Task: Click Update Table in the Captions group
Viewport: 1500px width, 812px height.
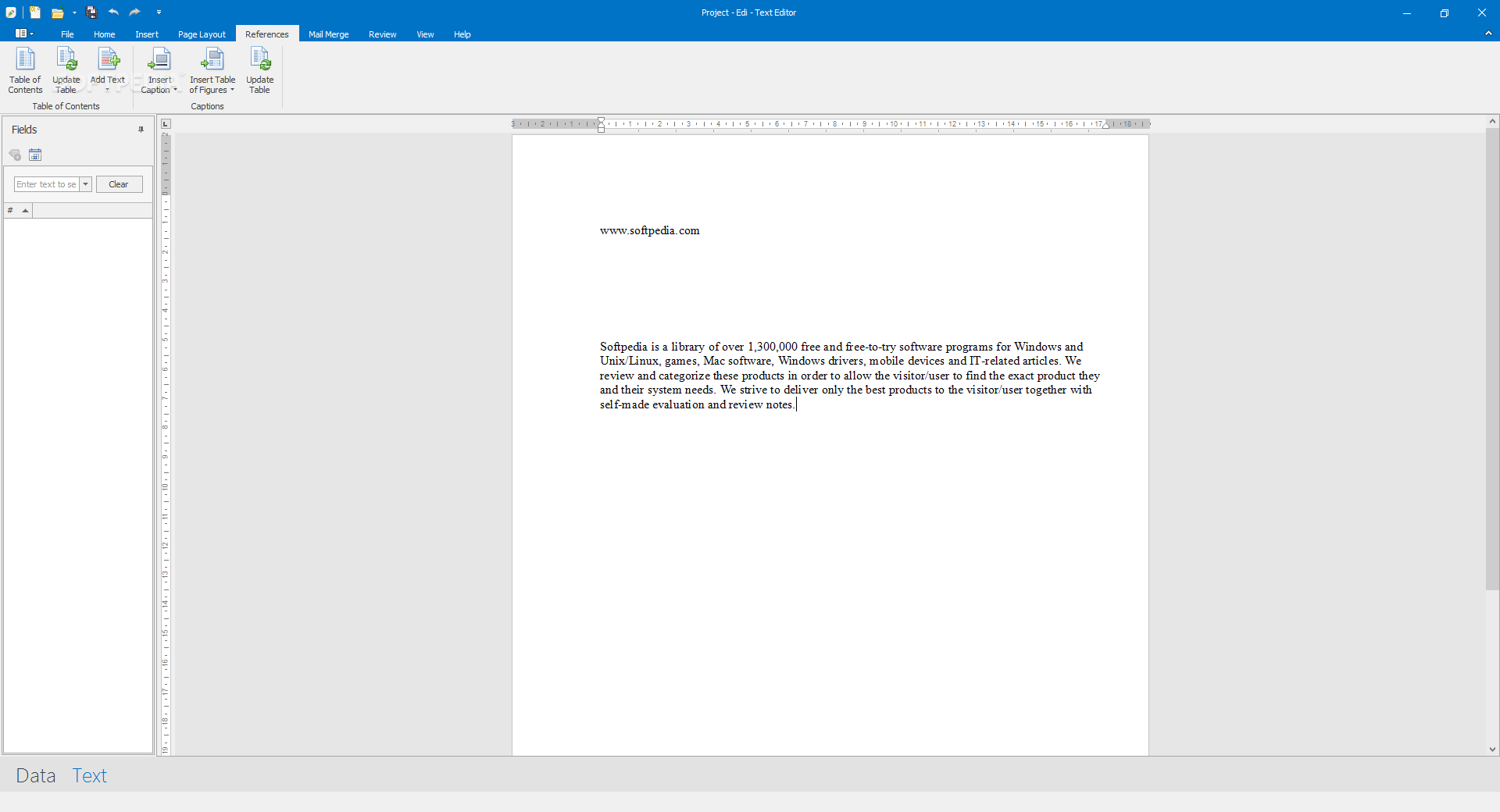Action: [x=260, y=70]
